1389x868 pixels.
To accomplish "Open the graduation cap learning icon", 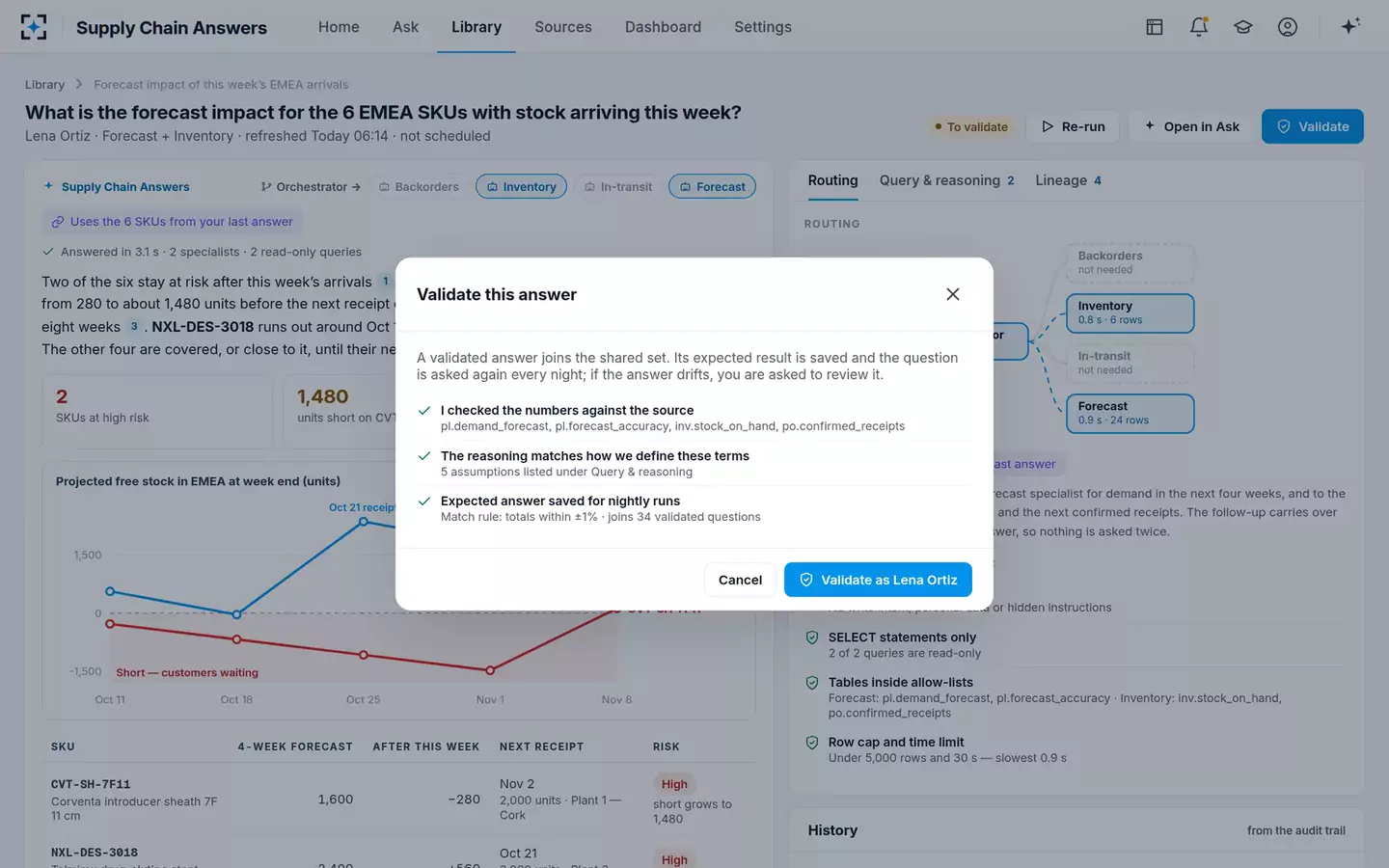I will [1243, 27].
